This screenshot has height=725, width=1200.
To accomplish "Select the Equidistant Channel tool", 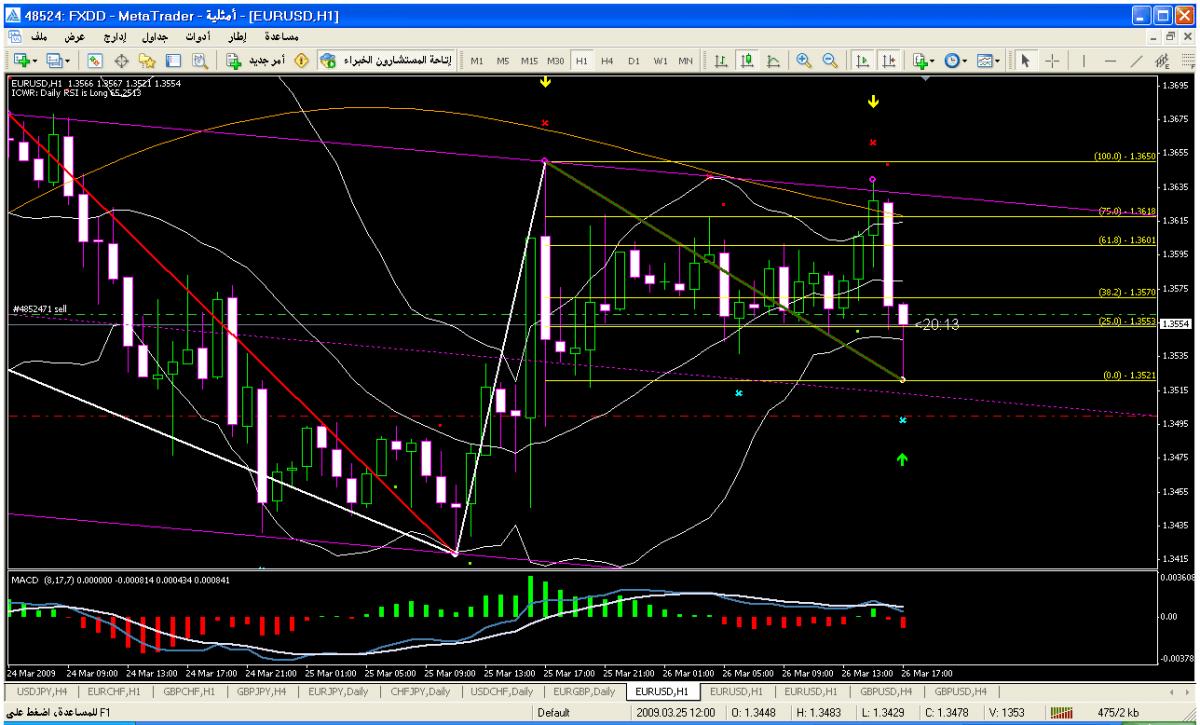I will pyautogui.click(x=1162, y=60).
